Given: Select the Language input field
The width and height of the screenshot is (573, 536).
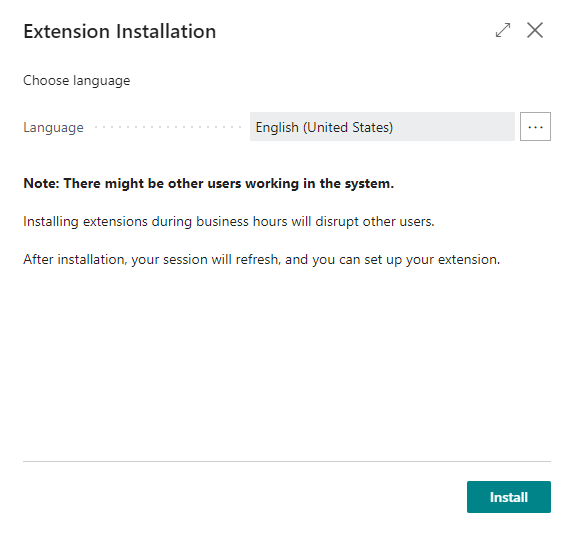Looking at the screenshot, I should tap(382, 127).
